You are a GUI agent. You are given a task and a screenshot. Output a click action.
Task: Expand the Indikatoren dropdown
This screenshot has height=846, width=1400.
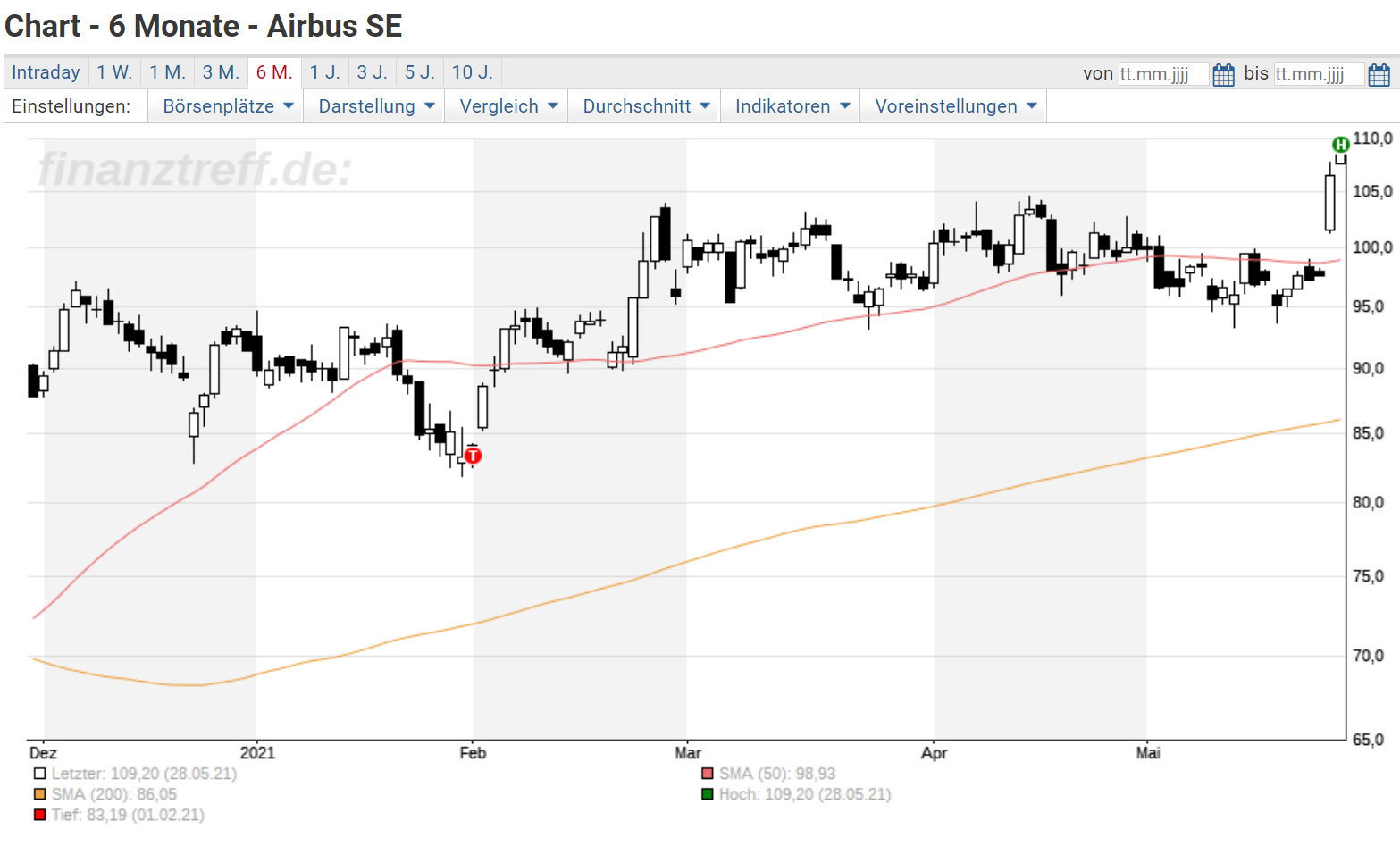[792, 106]
